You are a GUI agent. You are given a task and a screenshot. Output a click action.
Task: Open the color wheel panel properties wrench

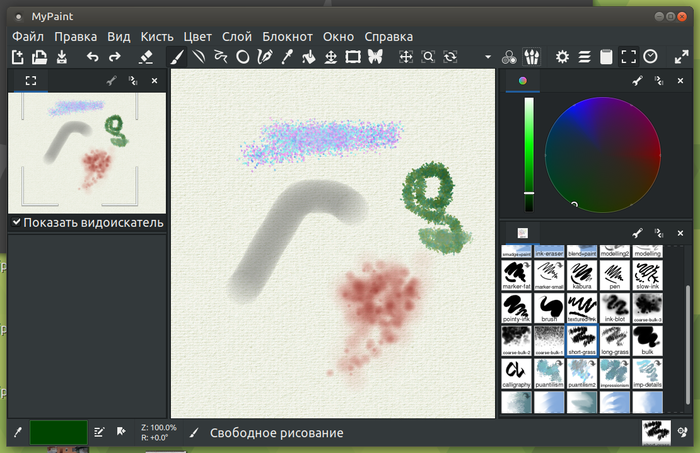point(637,81)
